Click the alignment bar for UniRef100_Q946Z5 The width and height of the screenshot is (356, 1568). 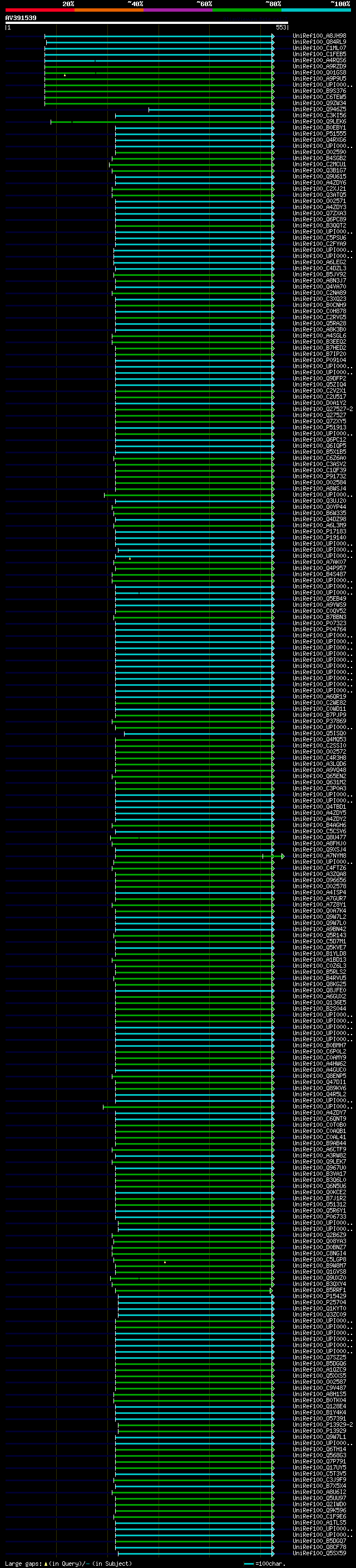point(212,110)
